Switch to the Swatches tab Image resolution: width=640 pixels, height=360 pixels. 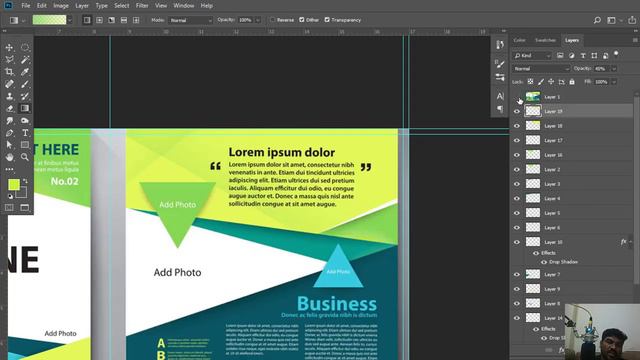point(545,40)
